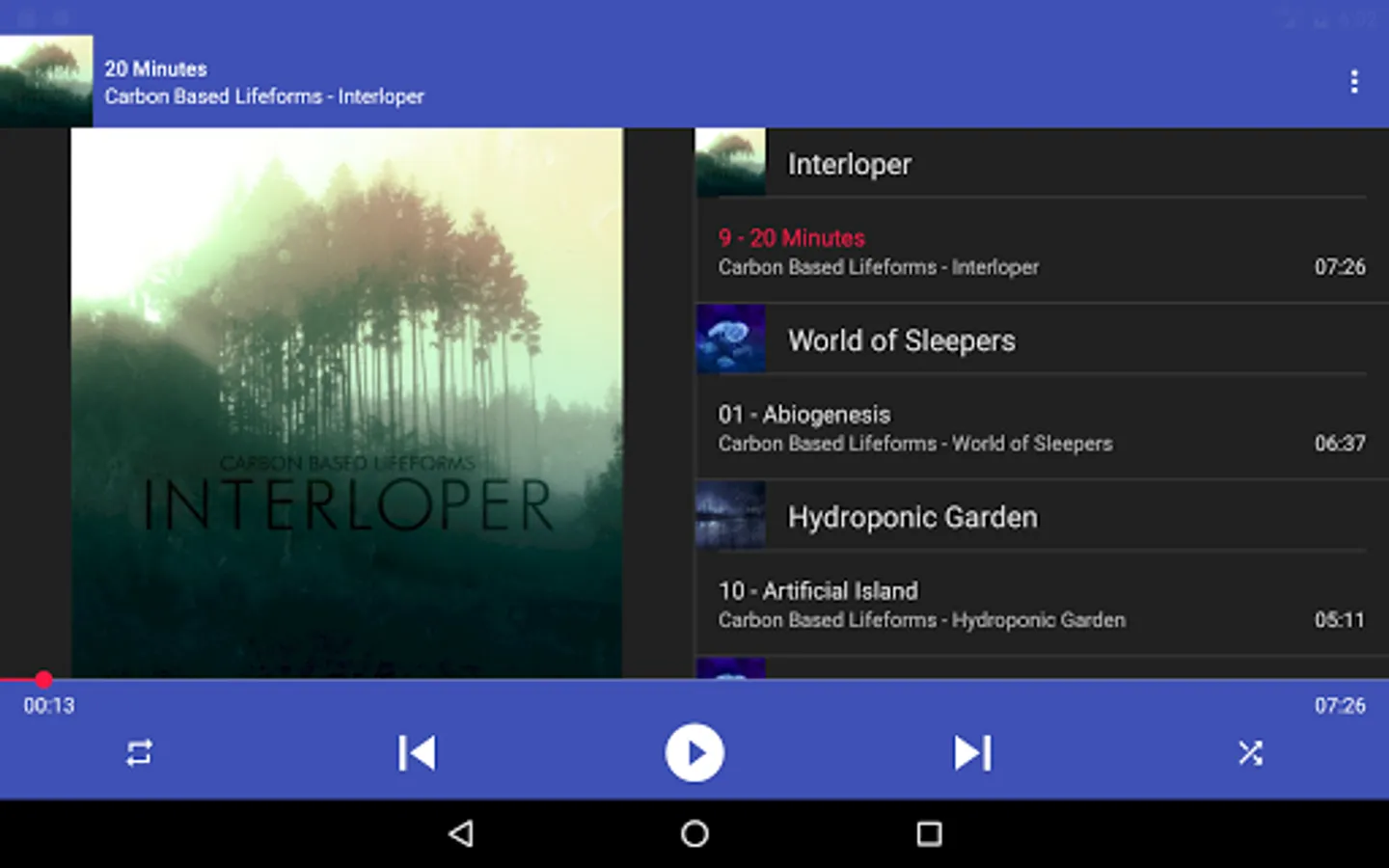Skip to next track
This screenshot has width=1389, height=868.
tap(972, 753)
